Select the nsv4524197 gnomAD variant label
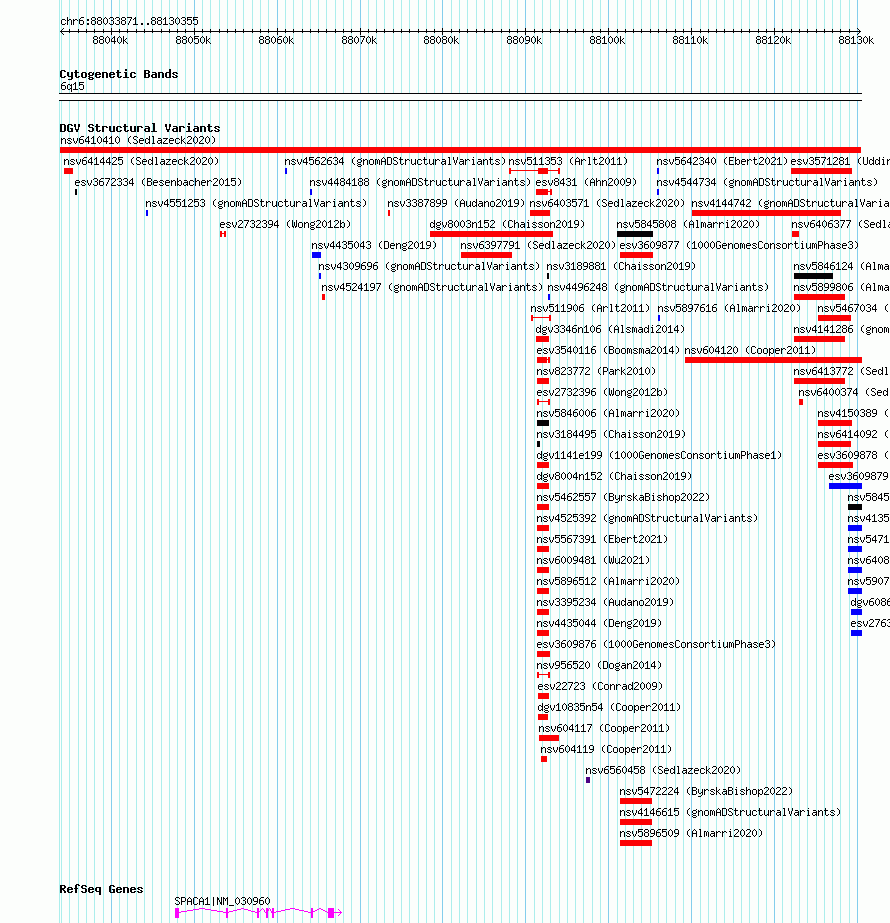Screen dimensions: 890x923 pos(432,287)
